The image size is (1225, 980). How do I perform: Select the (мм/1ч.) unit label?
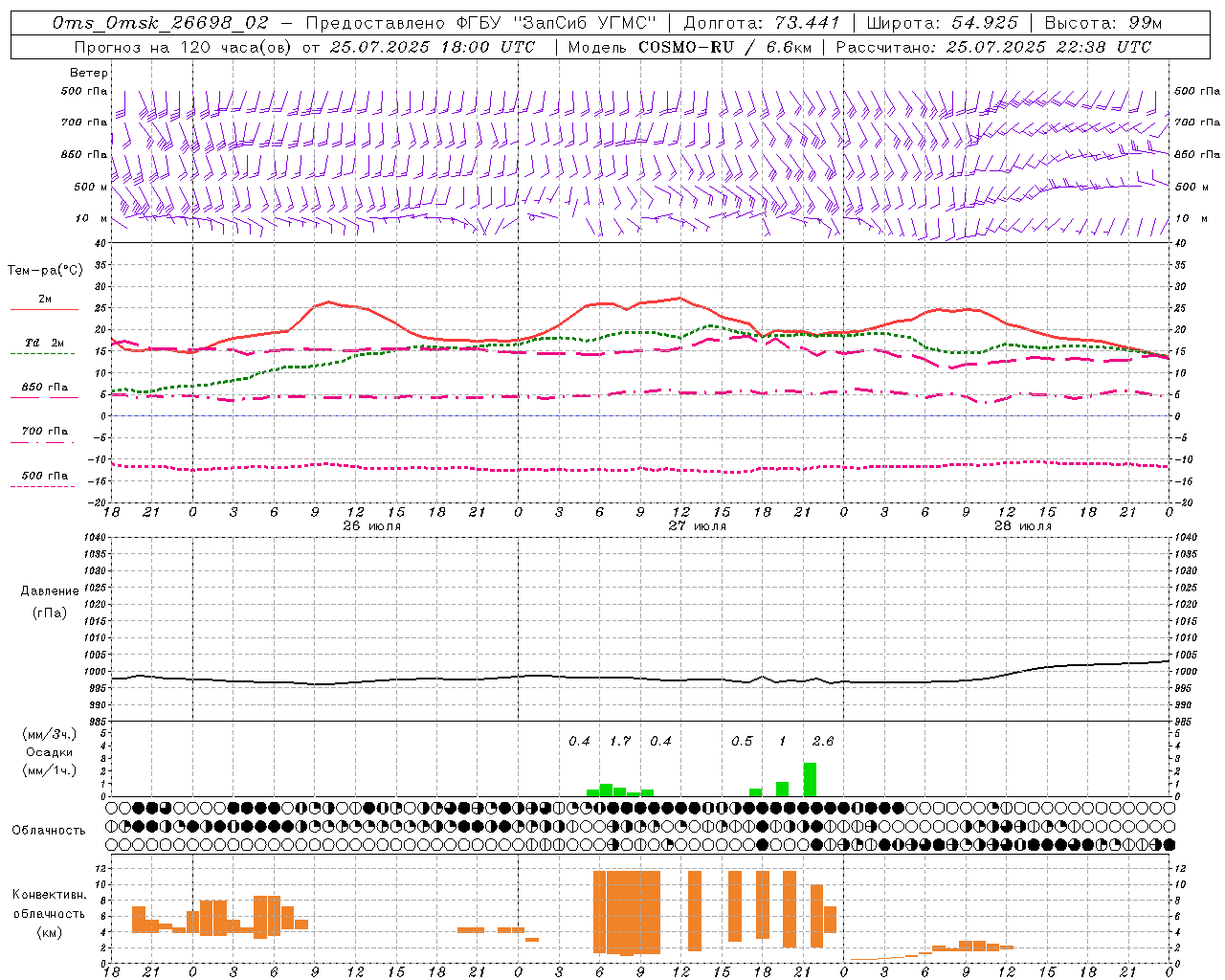pyautogui.click(x=50, y=770)
